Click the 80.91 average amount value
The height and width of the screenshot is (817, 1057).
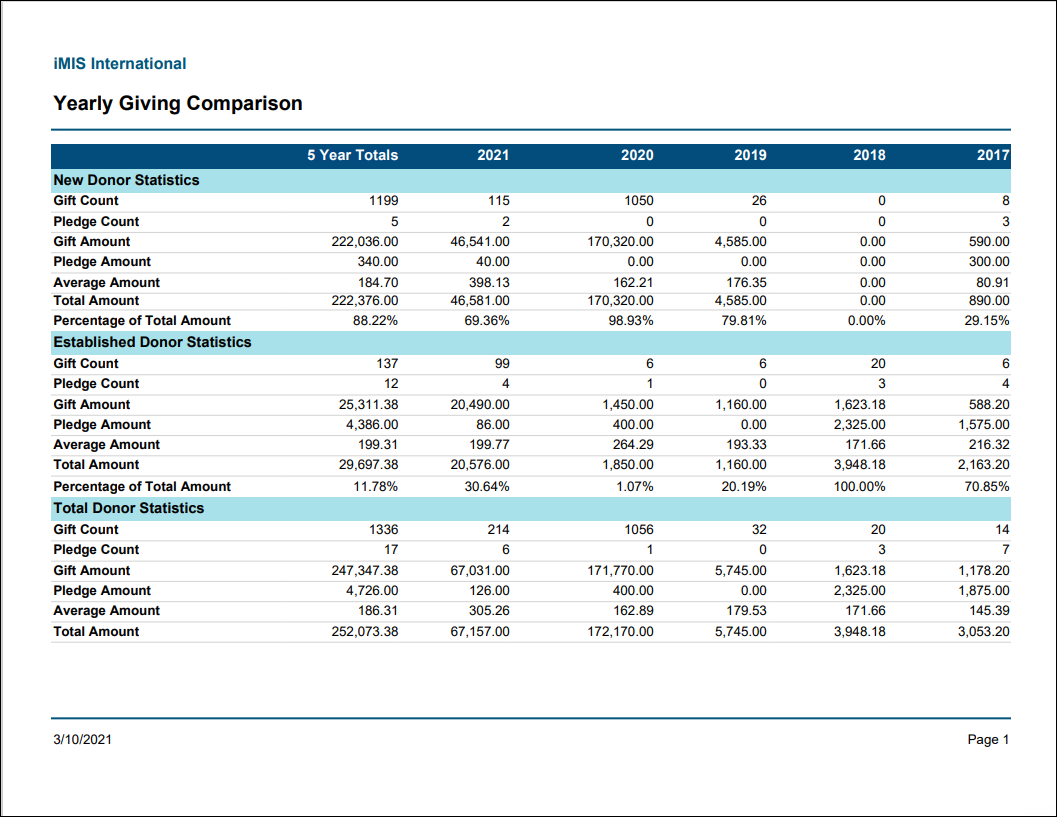993,282
